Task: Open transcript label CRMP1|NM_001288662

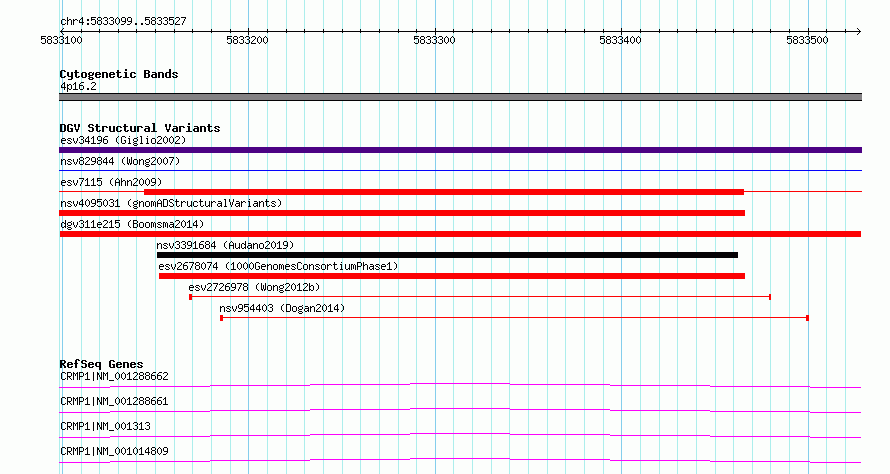Action: 114,376
